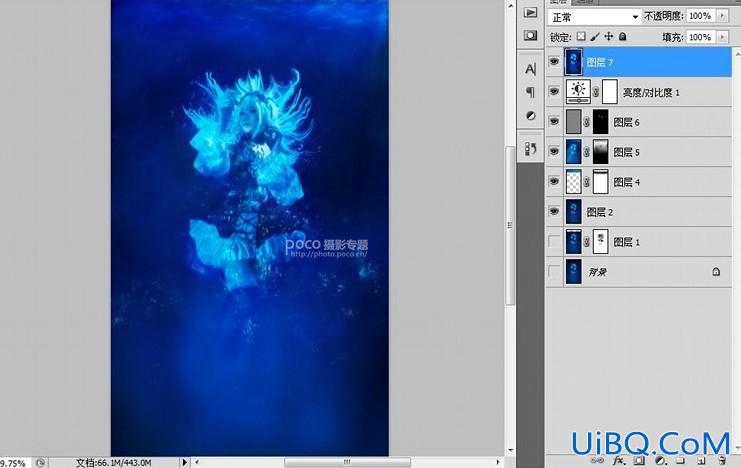This screenshot has height=468, width=741.
Task: Click the zoom percentage field 9.75%
Action: pos(13,463)
